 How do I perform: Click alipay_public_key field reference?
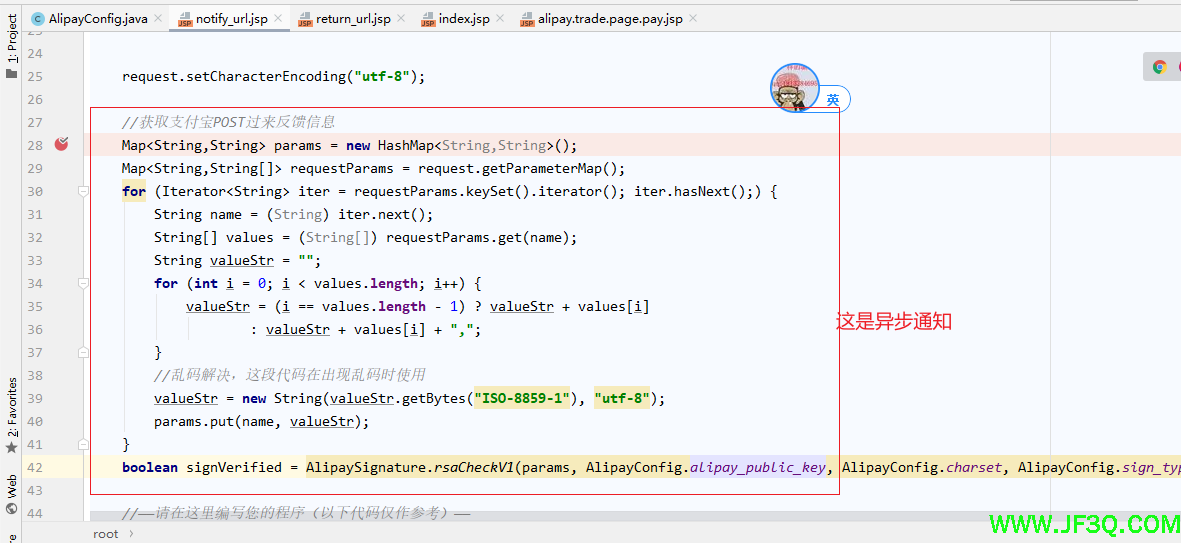click(757, 467)
